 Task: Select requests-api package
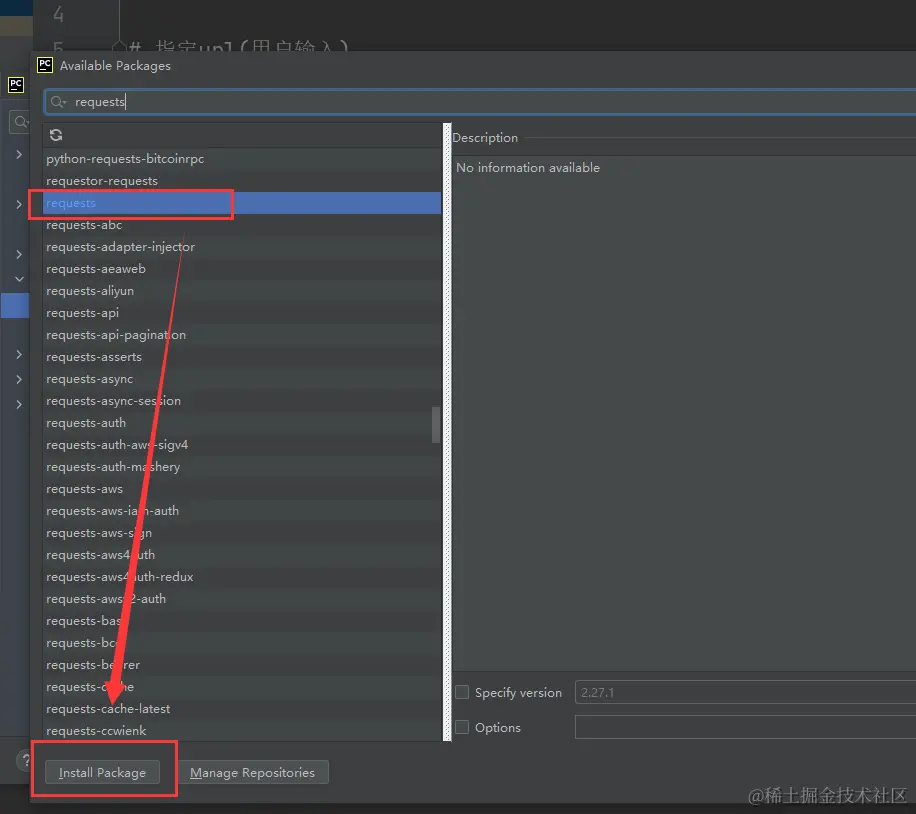[242, 313]
